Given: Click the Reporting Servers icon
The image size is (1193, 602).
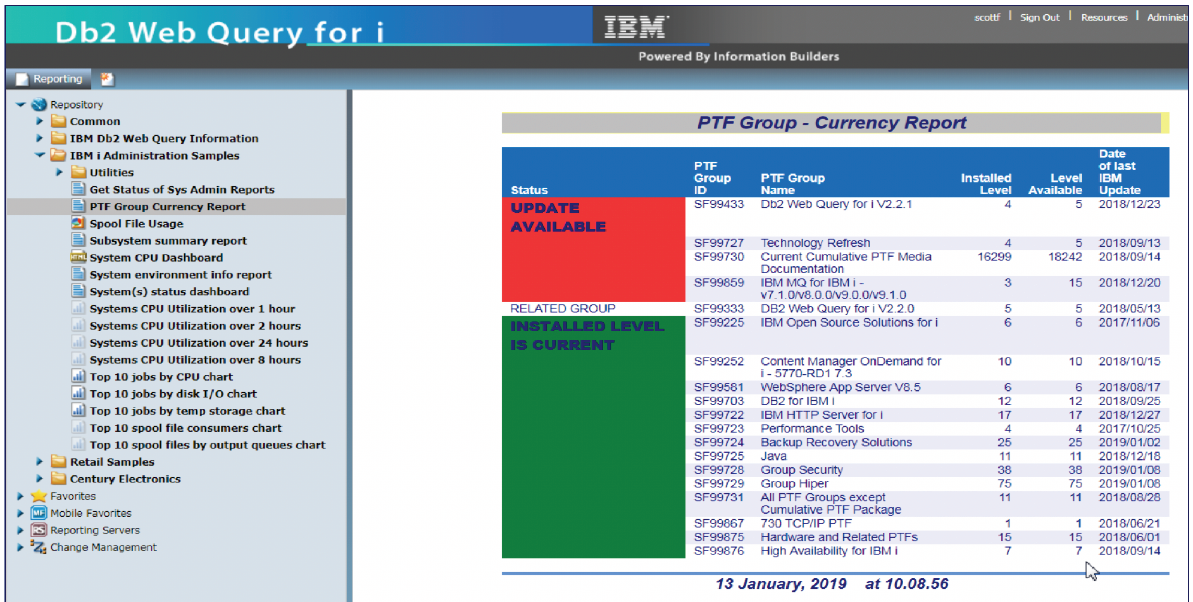Looking at the screenshot, I should (x=39, y=530).
